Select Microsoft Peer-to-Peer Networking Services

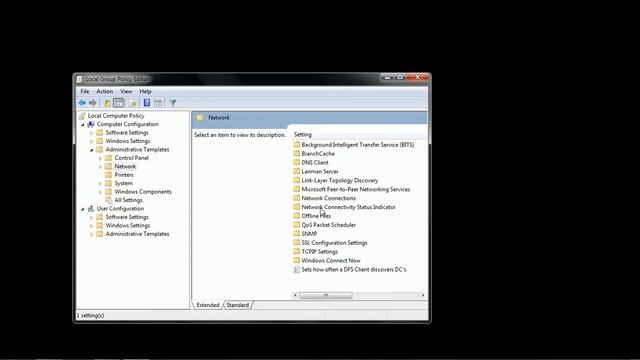[x=356, y=189]
